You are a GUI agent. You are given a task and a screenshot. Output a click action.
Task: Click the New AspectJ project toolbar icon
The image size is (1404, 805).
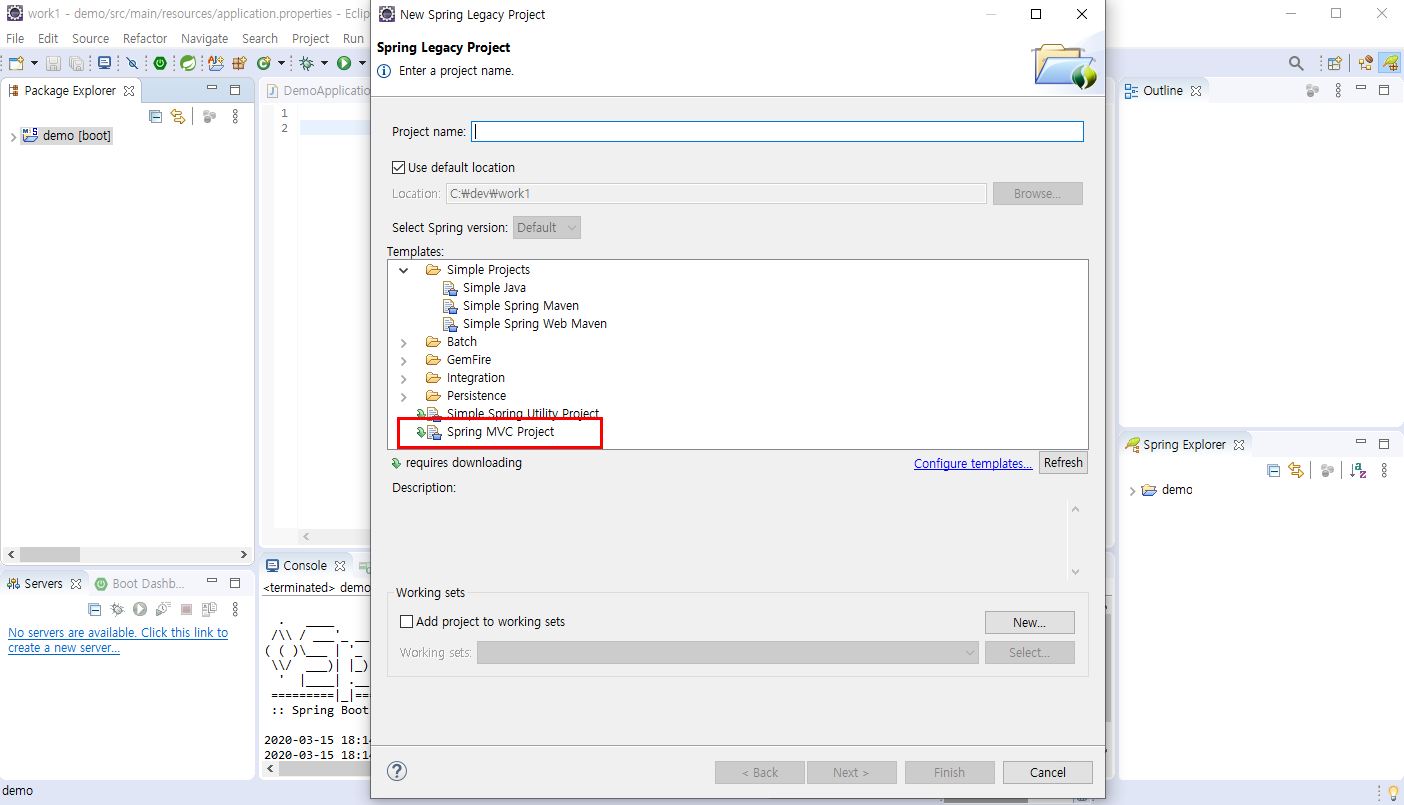click(x=216, y=63)
